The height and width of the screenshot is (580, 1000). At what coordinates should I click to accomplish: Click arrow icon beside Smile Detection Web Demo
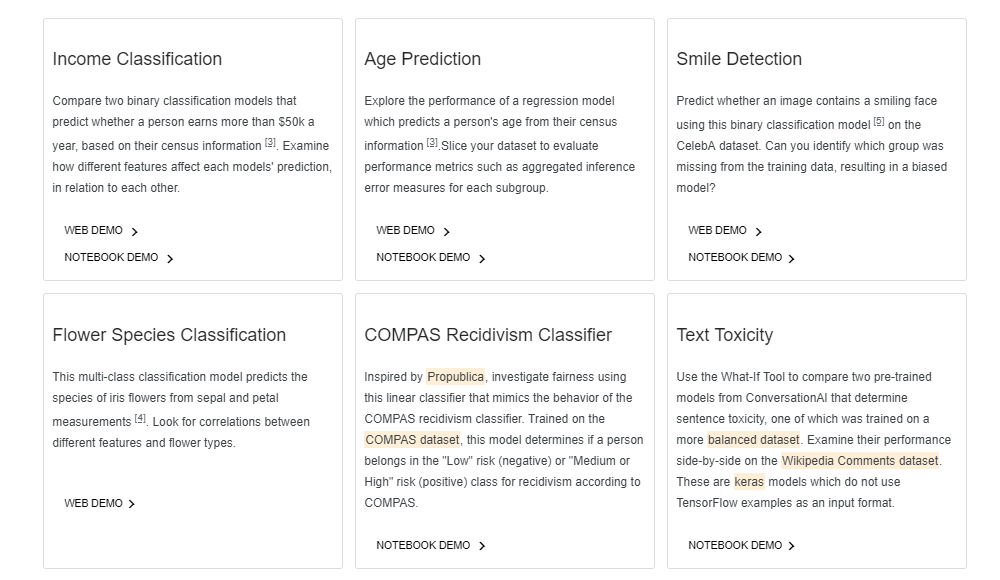(x=758, y=232)
